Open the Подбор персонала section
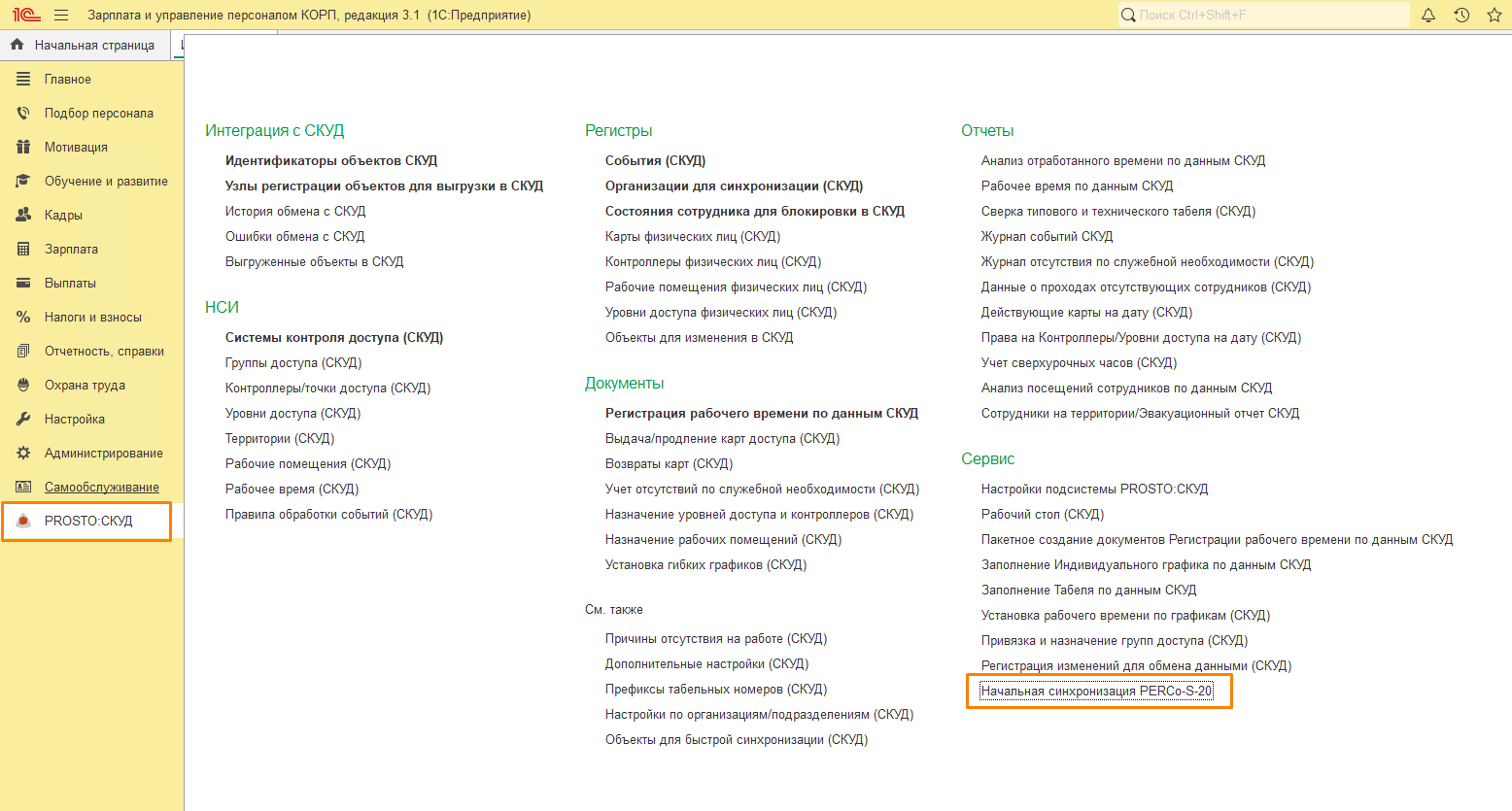Viewport: 1512px width, 811px height. [x=98, y=114]
